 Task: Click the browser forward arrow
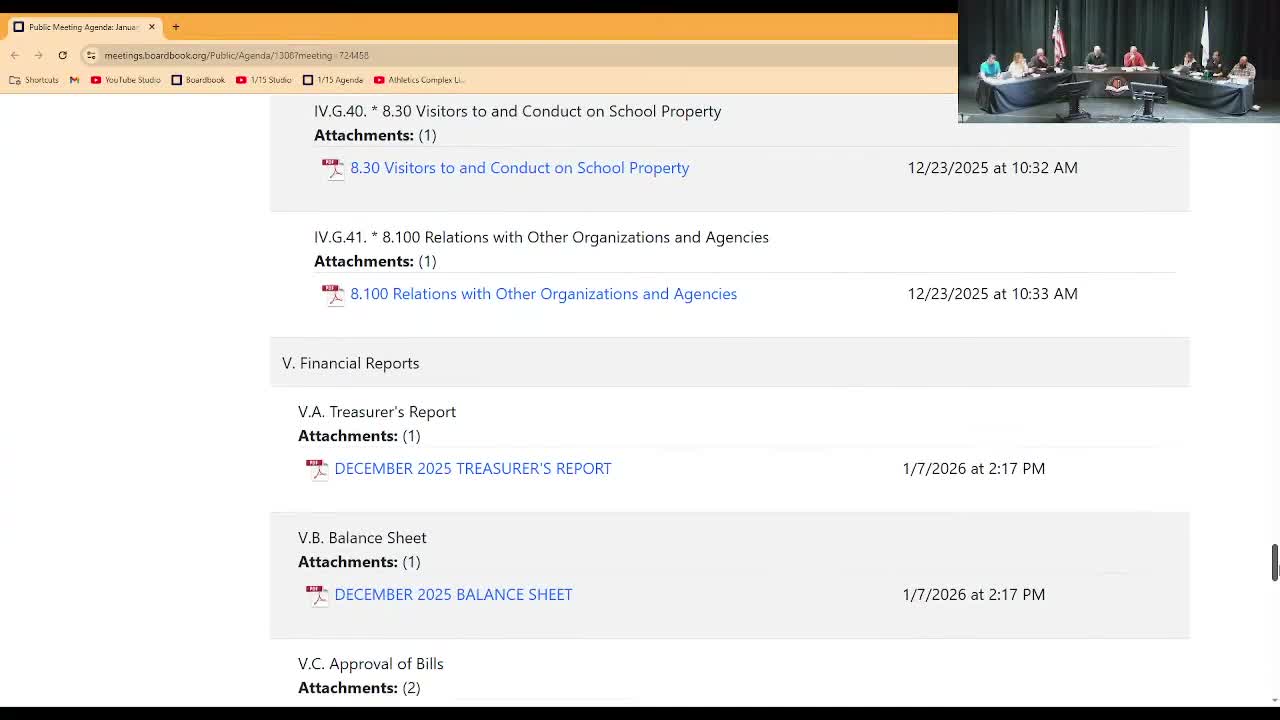click(38, 55)
